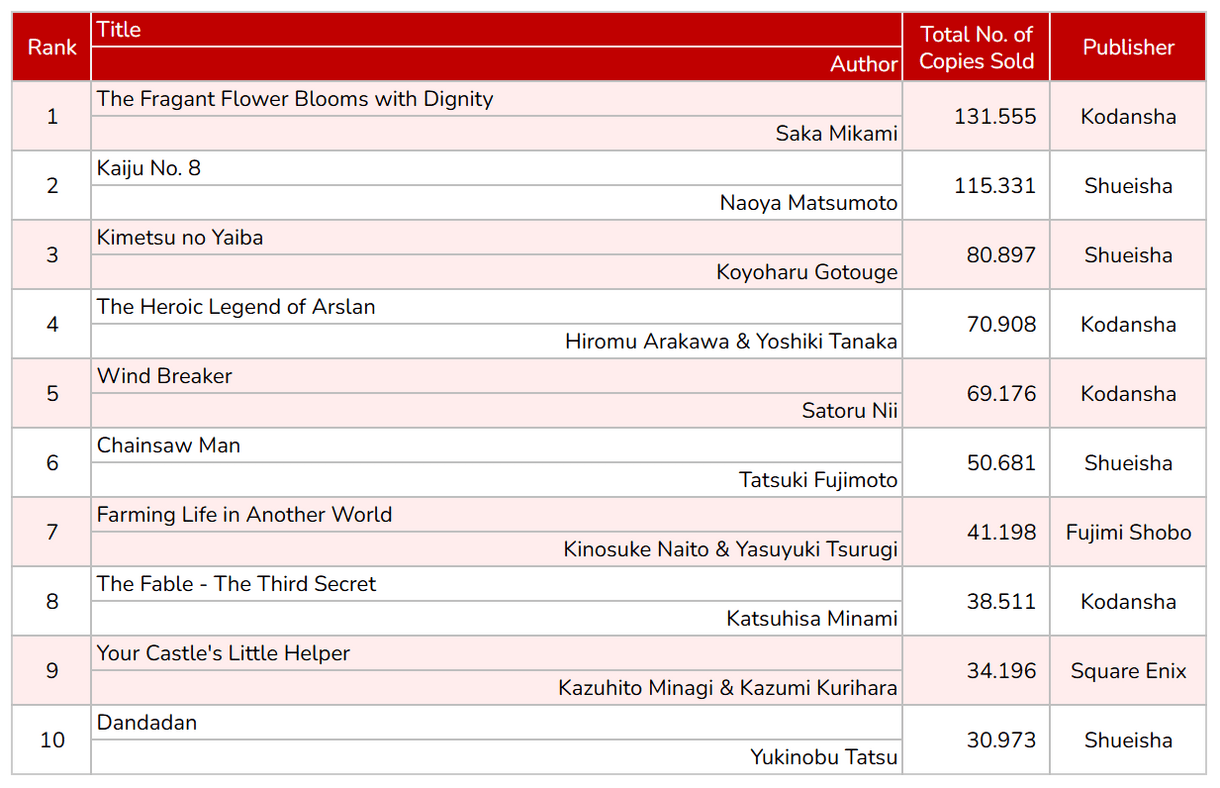
Task: Click the sales value 69.176
Action: pyautogui.click(x=1001, y=394)
